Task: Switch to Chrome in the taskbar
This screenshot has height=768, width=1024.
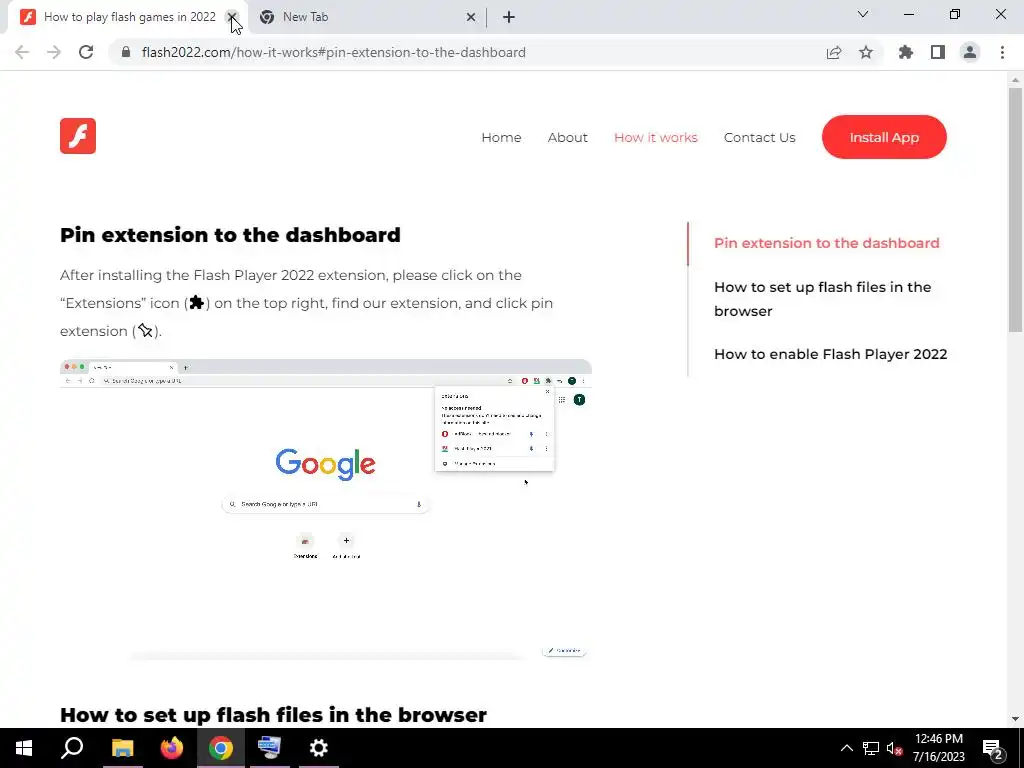Action: [221, 748]
